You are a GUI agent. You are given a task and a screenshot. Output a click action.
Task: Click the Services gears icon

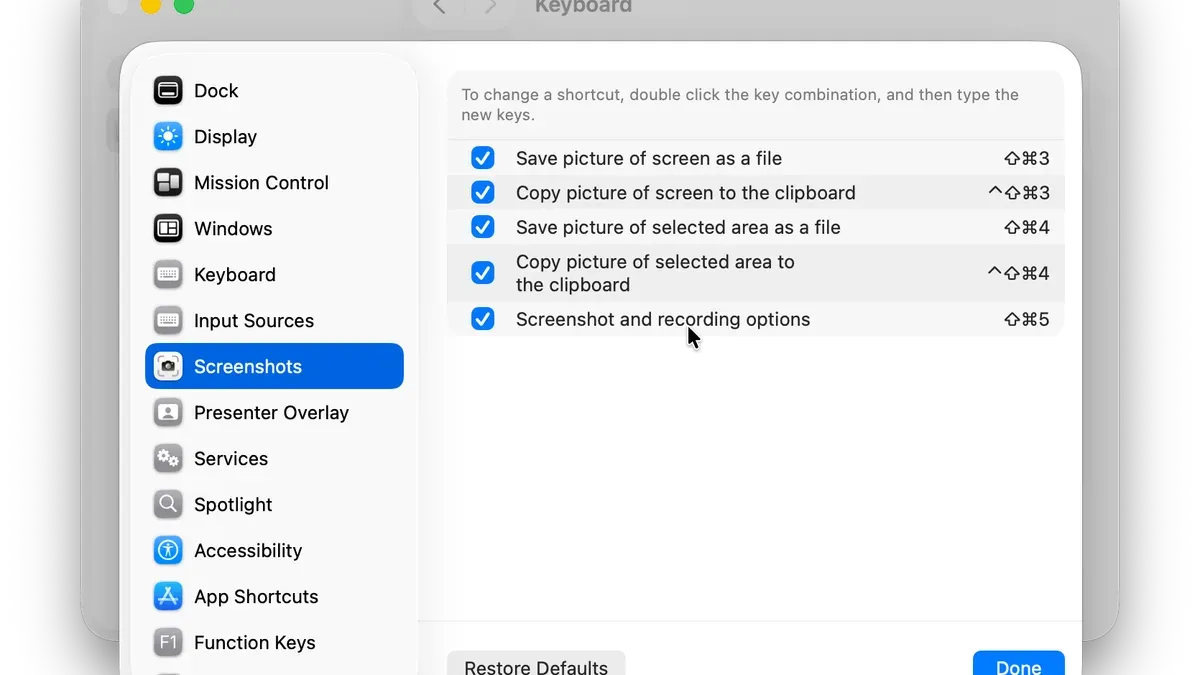(168, 459)
